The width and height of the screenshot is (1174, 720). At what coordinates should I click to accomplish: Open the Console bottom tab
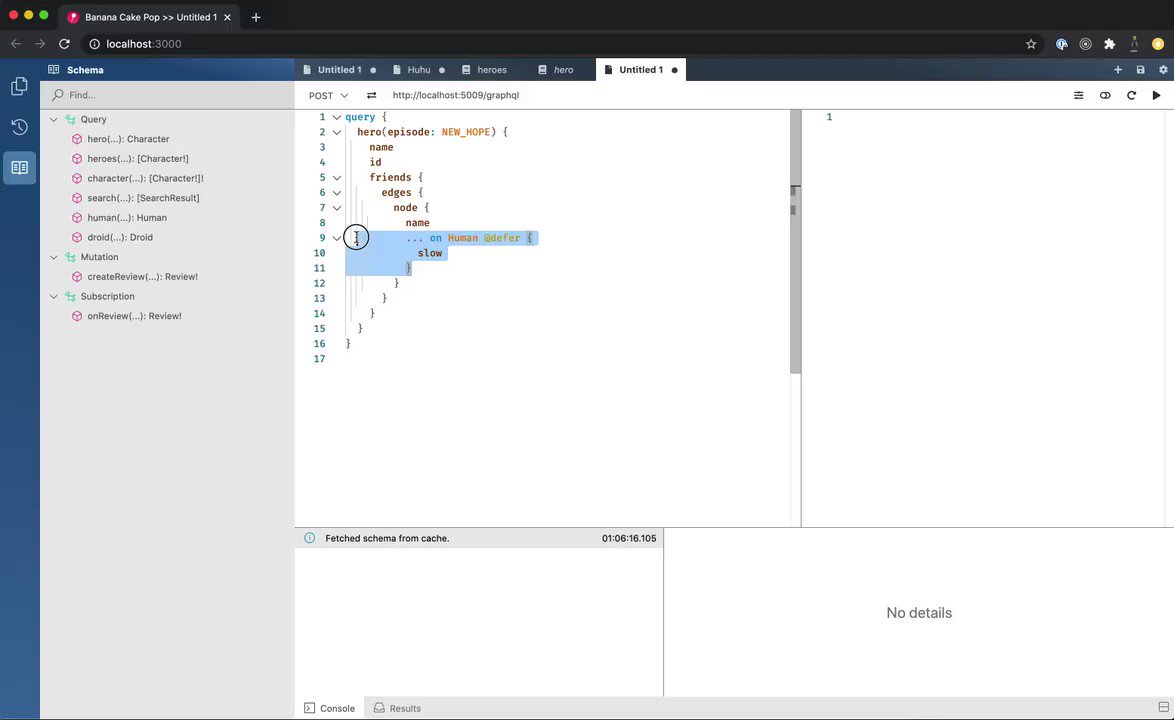[329, 708]
